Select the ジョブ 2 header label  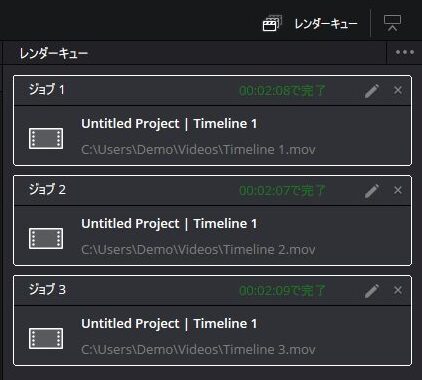coord(47,190)
